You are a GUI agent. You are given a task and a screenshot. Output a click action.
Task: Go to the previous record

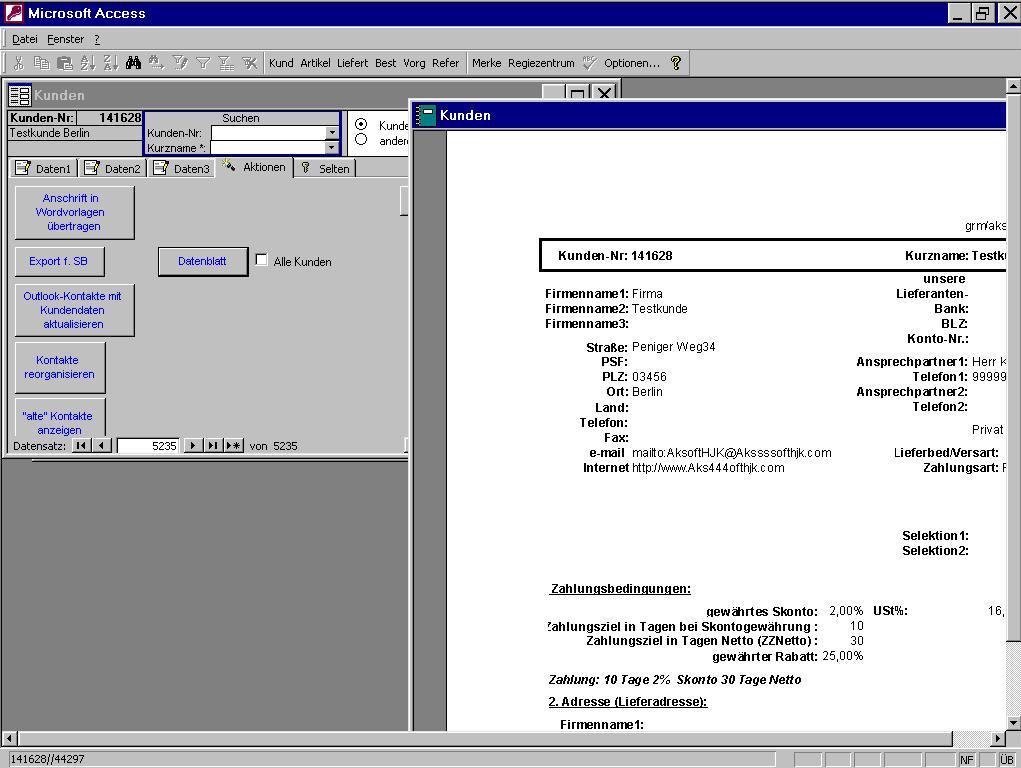(x=102, y=446)
